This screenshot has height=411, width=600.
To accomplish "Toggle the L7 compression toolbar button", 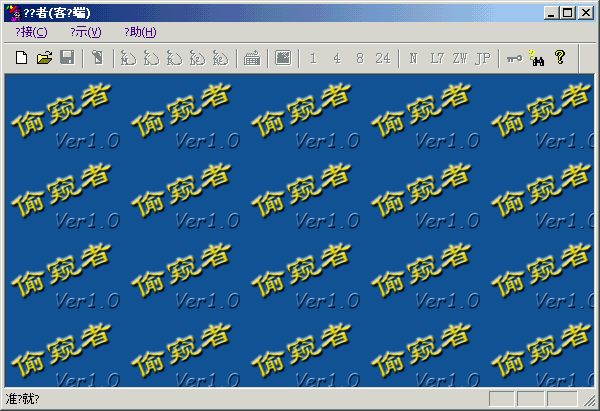I will pos(436,58).
